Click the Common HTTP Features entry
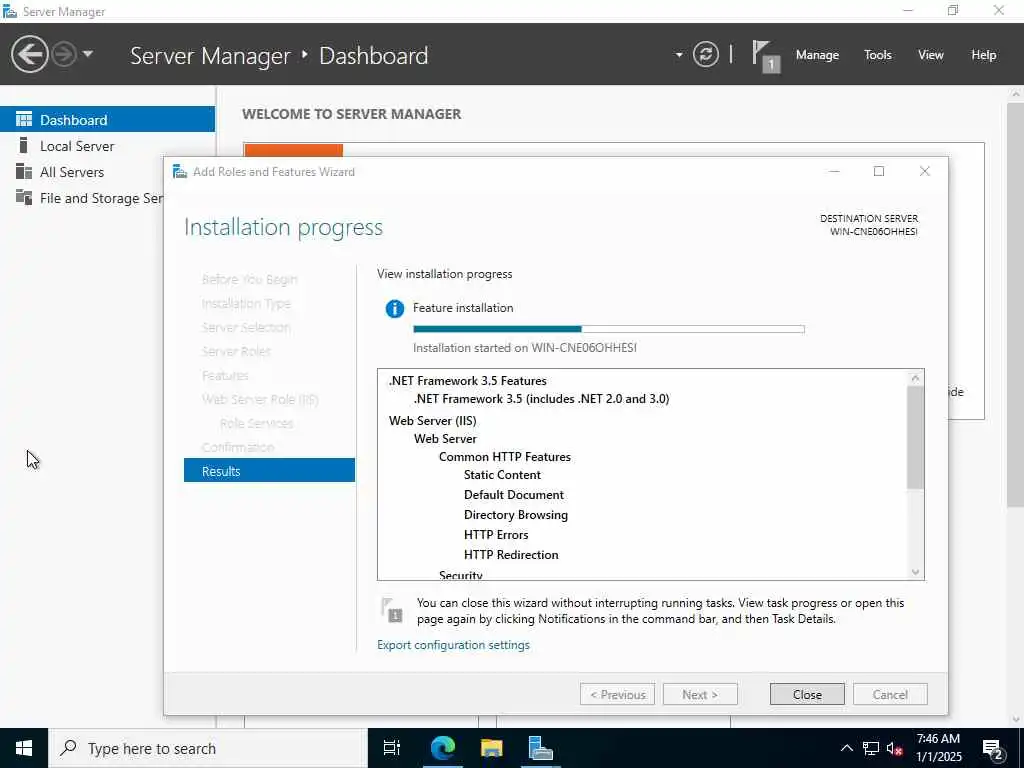This screenshot has height=768, width=1024. click(505, 456)
